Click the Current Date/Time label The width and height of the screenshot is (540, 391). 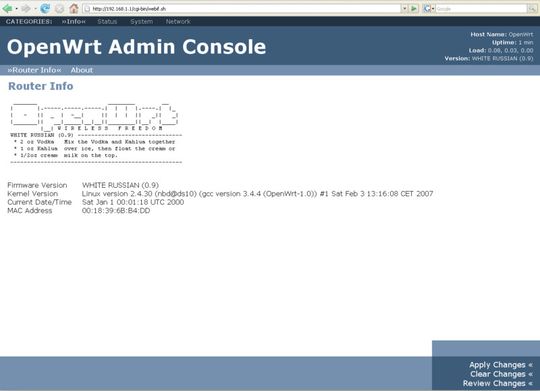coord(40,202)
